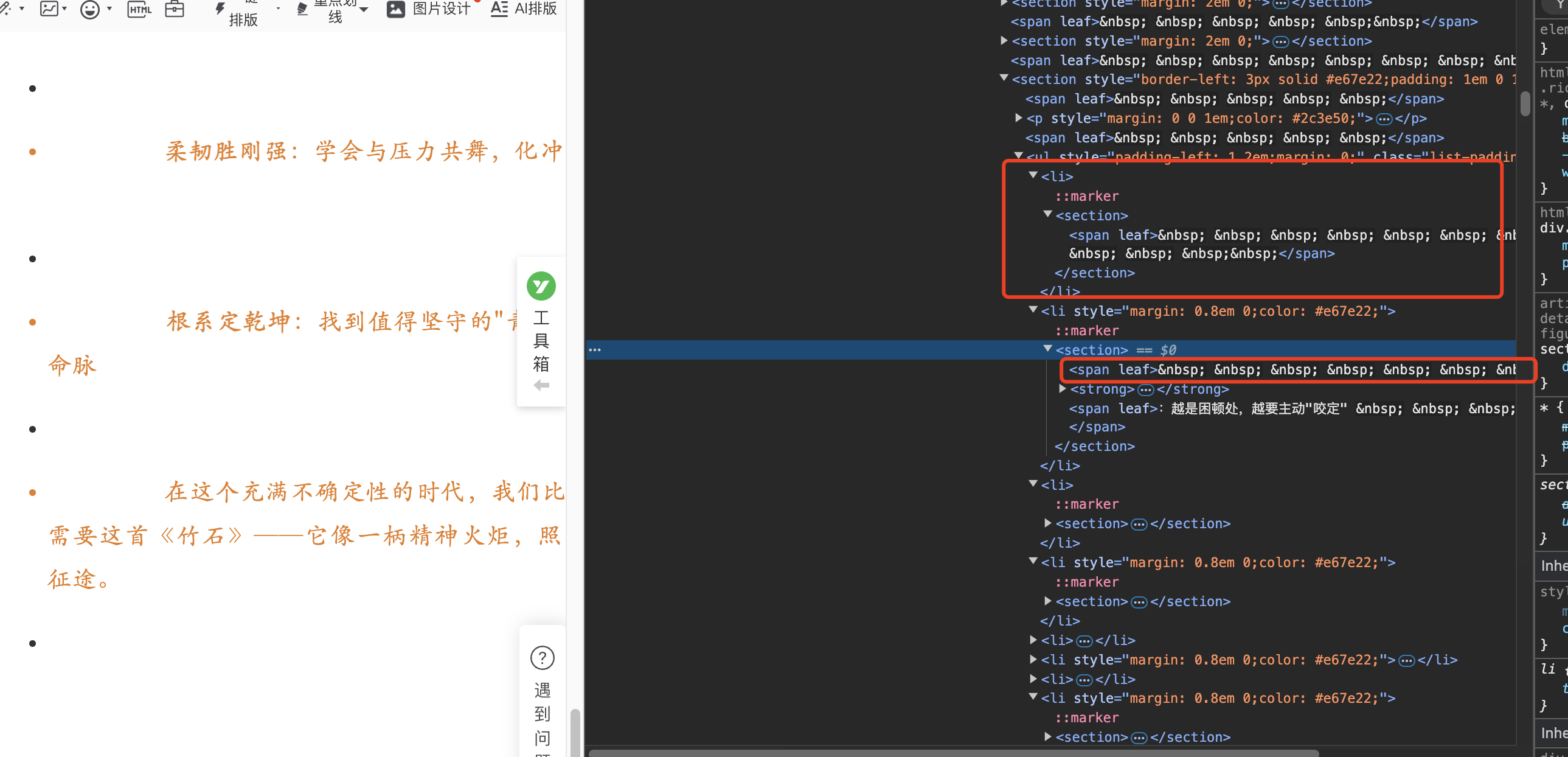Collapse the section with border-left style
The image size is (1568, 757).
[1004, 78]
